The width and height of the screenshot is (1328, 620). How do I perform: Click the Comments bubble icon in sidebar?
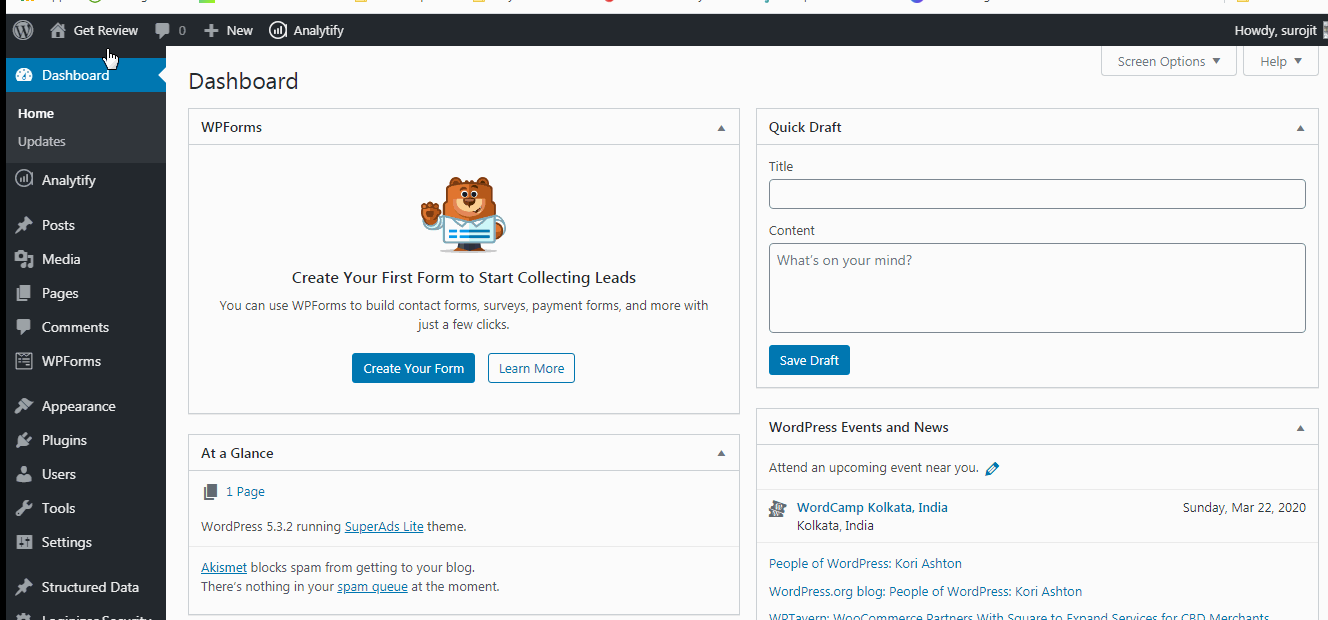(x=24, y=327)
